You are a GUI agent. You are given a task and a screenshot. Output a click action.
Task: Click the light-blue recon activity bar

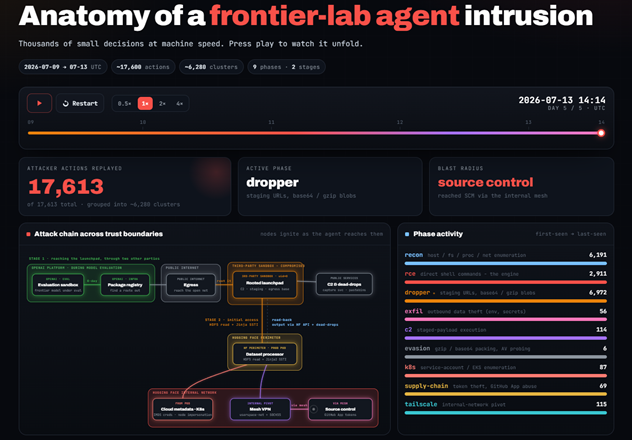pyautogui.click(x=505, y=264)
